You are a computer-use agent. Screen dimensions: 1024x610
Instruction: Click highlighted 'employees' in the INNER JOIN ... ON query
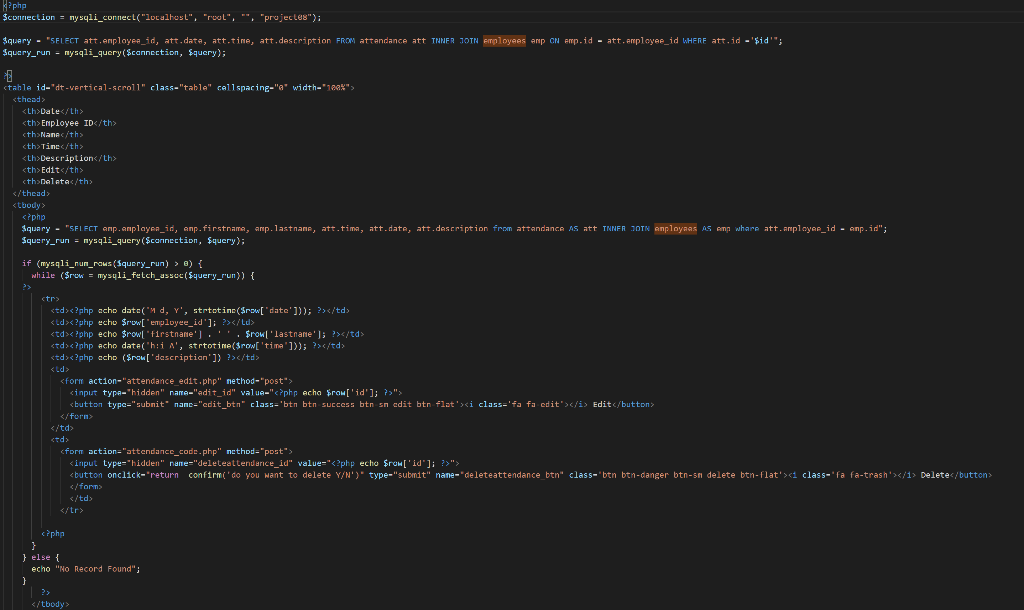pyautogui.click(x=504, y=40)
